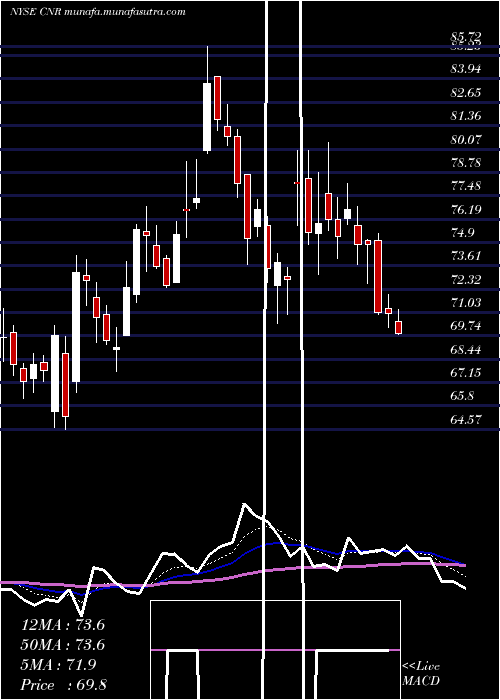Click the 67.15 price axis label

(466, 373)
